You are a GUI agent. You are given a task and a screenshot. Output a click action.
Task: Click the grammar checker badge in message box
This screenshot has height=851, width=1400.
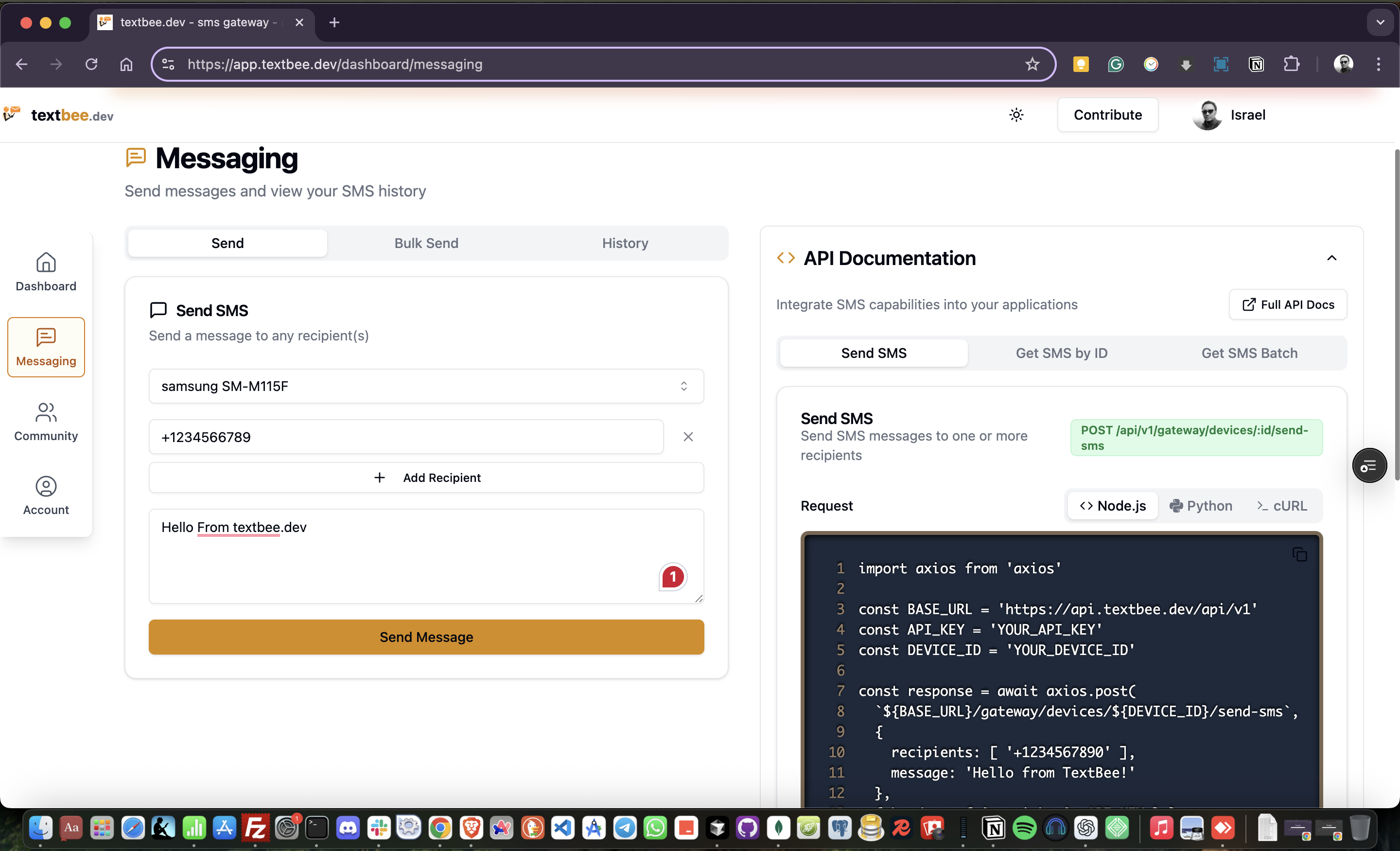673,577
